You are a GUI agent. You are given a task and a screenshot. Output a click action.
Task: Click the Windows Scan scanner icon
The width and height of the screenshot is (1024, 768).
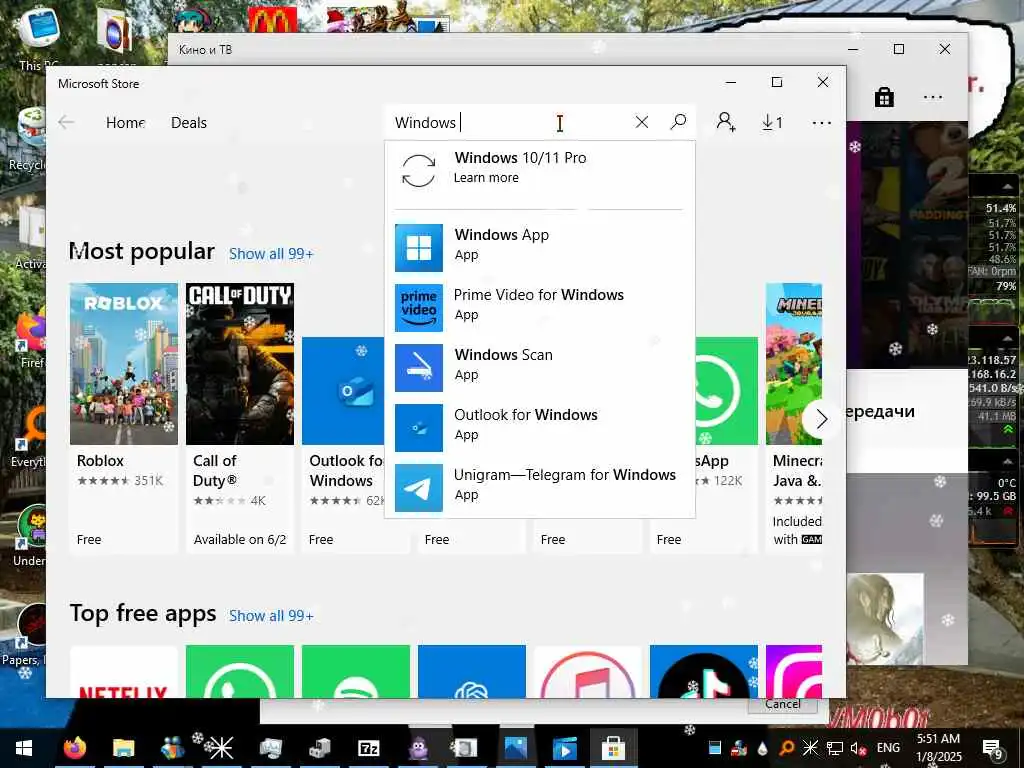tap(419, 368)
